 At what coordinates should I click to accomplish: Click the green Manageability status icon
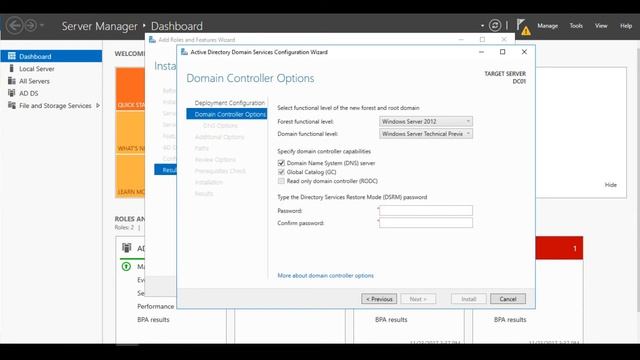127,267
